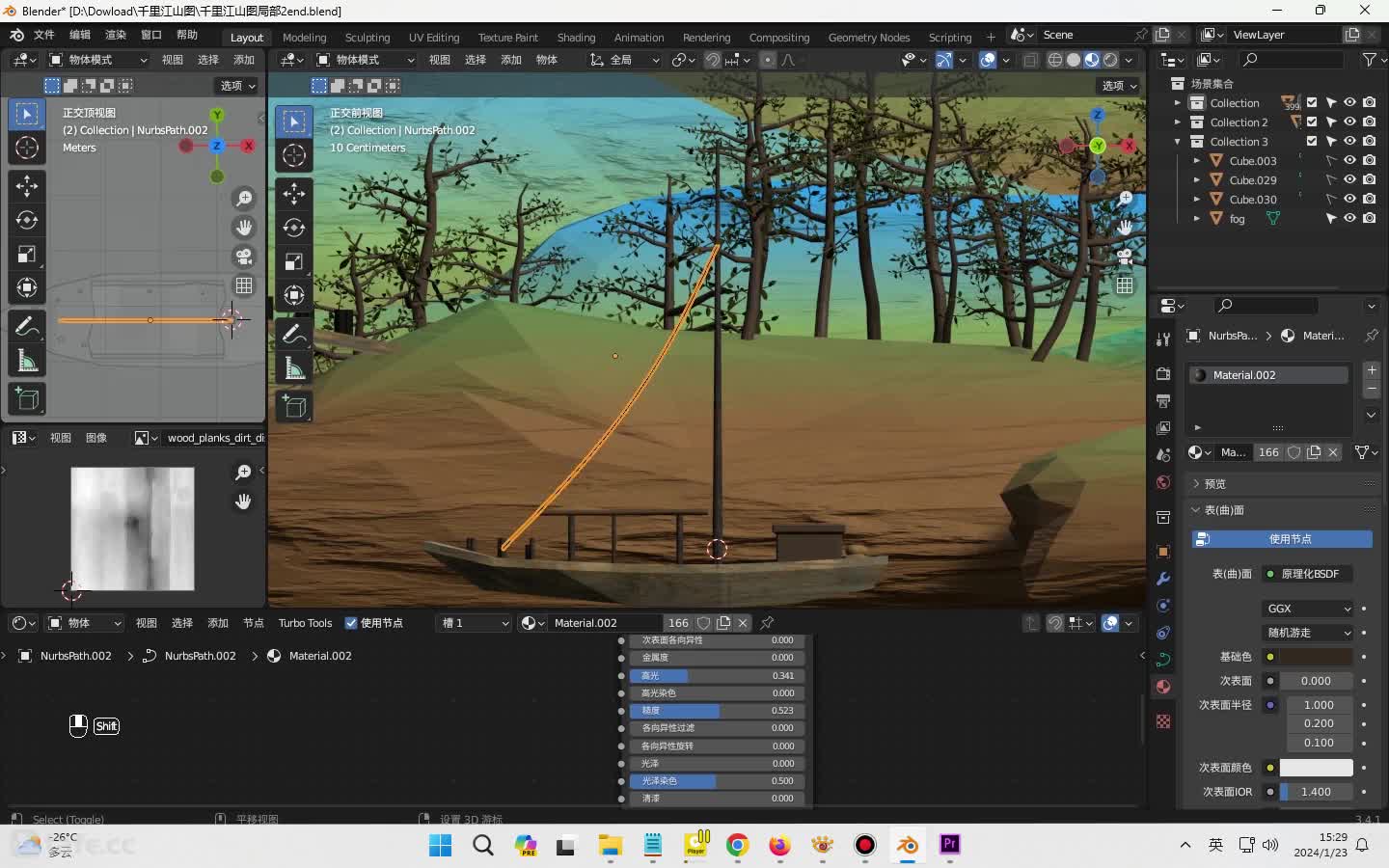Click the zoom magnifier in top-view panel
Image resolution: width=1389 pixels, height=868 pixels.
click(x=244, y=198)
